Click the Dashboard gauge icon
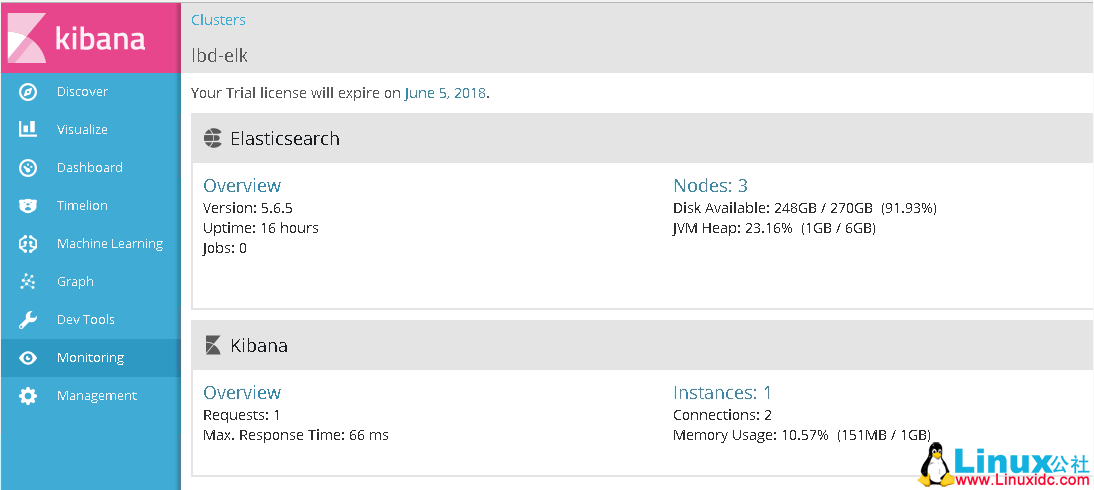The image size is (1094, 490). click(28, 168)
